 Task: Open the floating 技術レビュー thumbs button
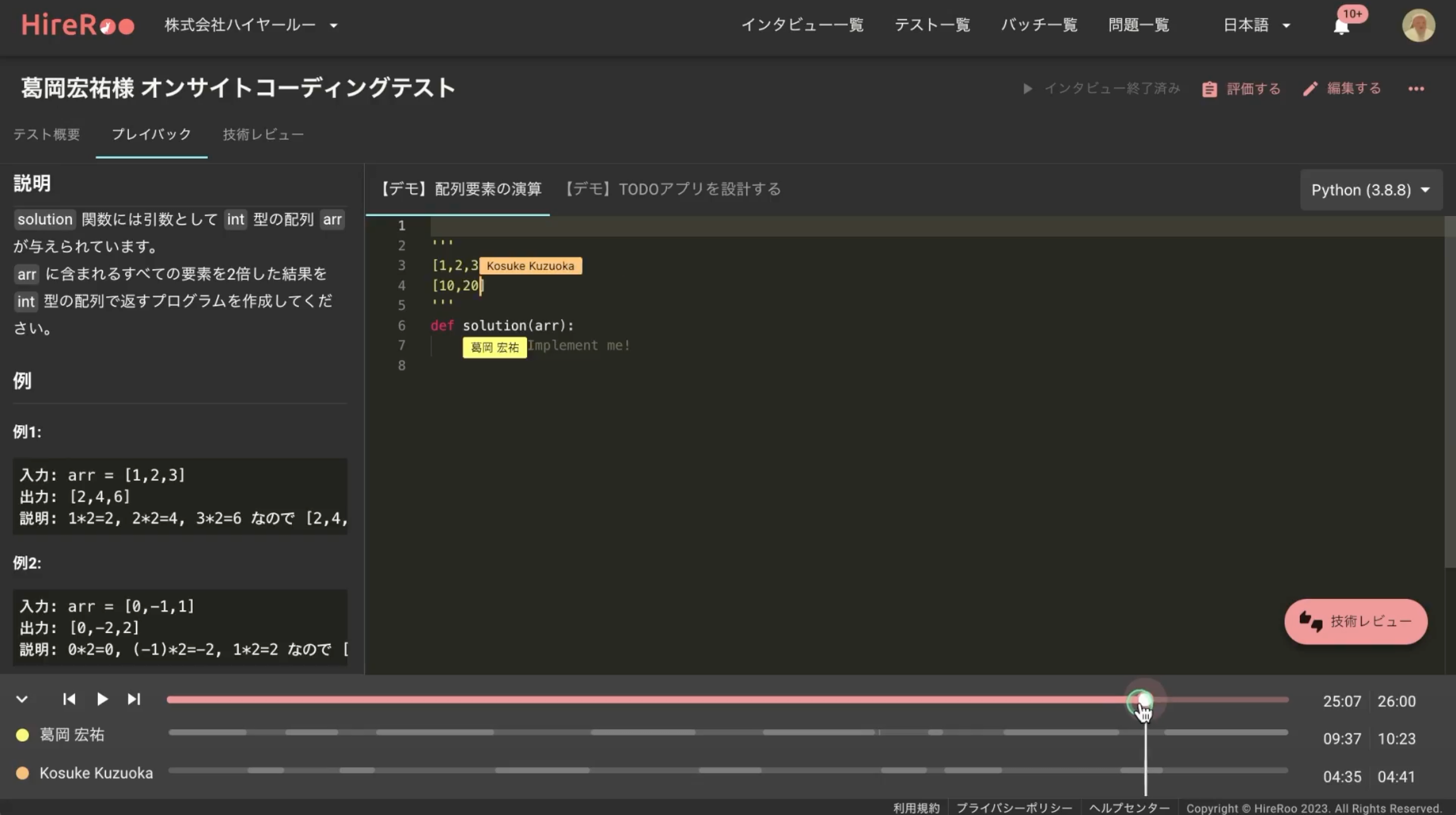tap(1356, 621)
